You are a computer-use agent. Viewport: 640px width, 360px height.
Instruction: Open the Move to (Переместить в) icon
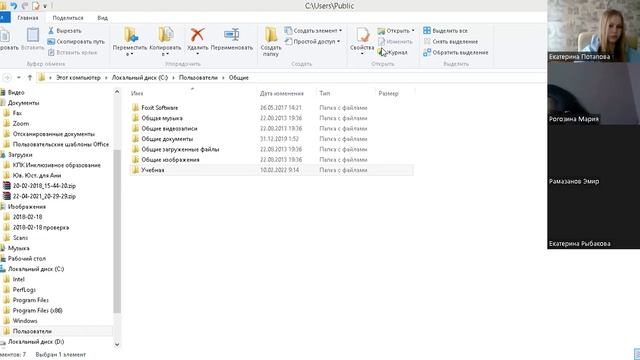click(131, 35)
